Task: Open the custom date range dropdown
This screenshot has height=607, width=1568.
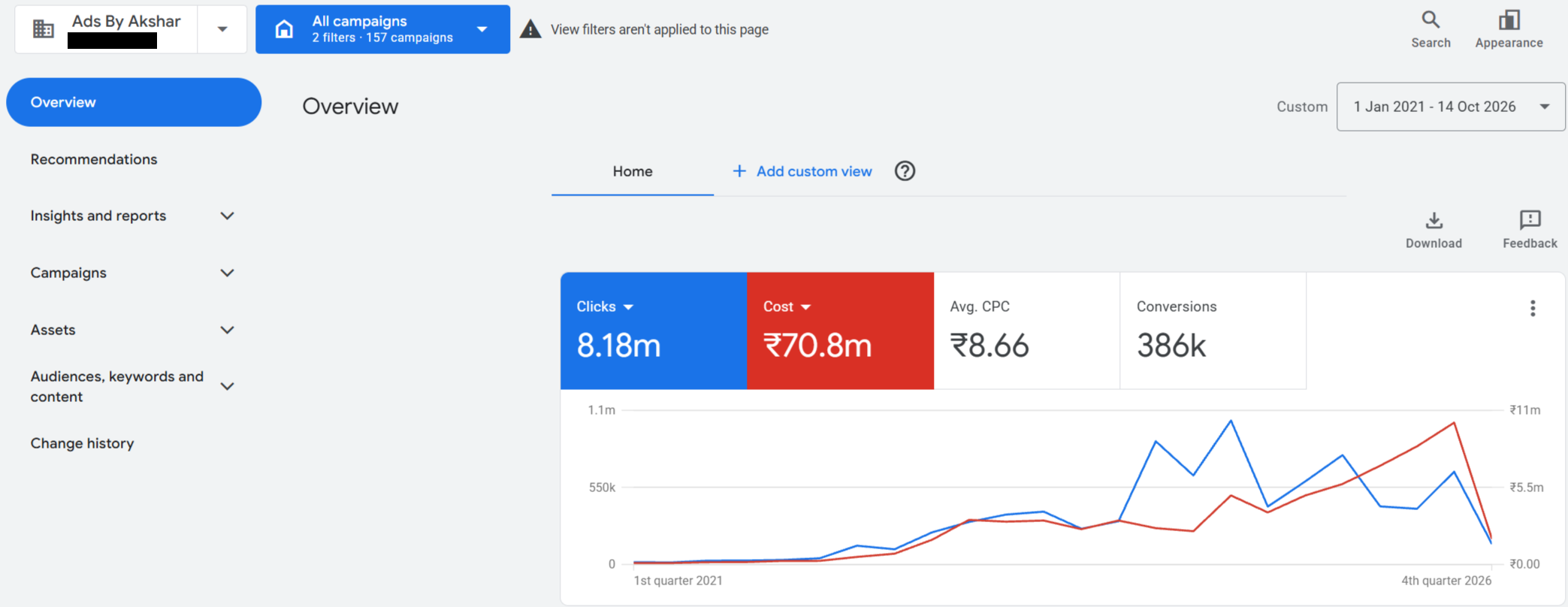Action: click(1451, 107)
